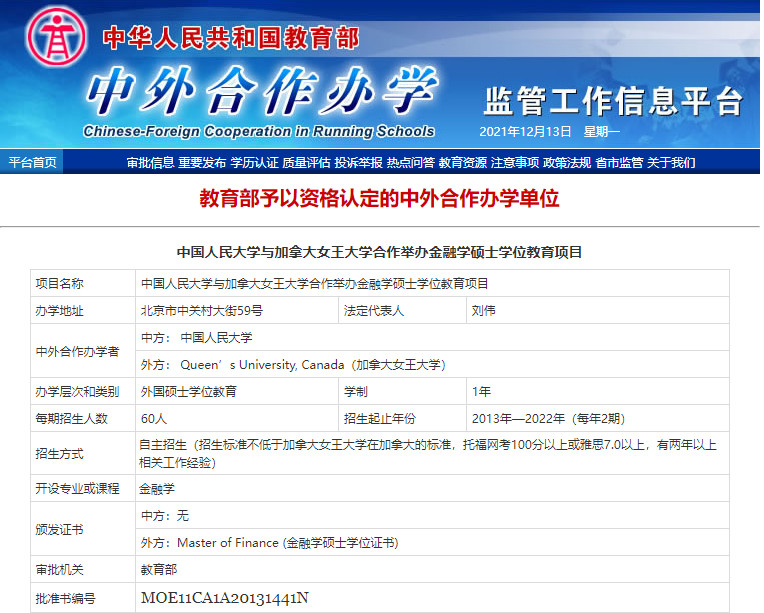Click 注意事项 in the navigation bar
Screen dimensions: 764x613
tap(515, 162)
